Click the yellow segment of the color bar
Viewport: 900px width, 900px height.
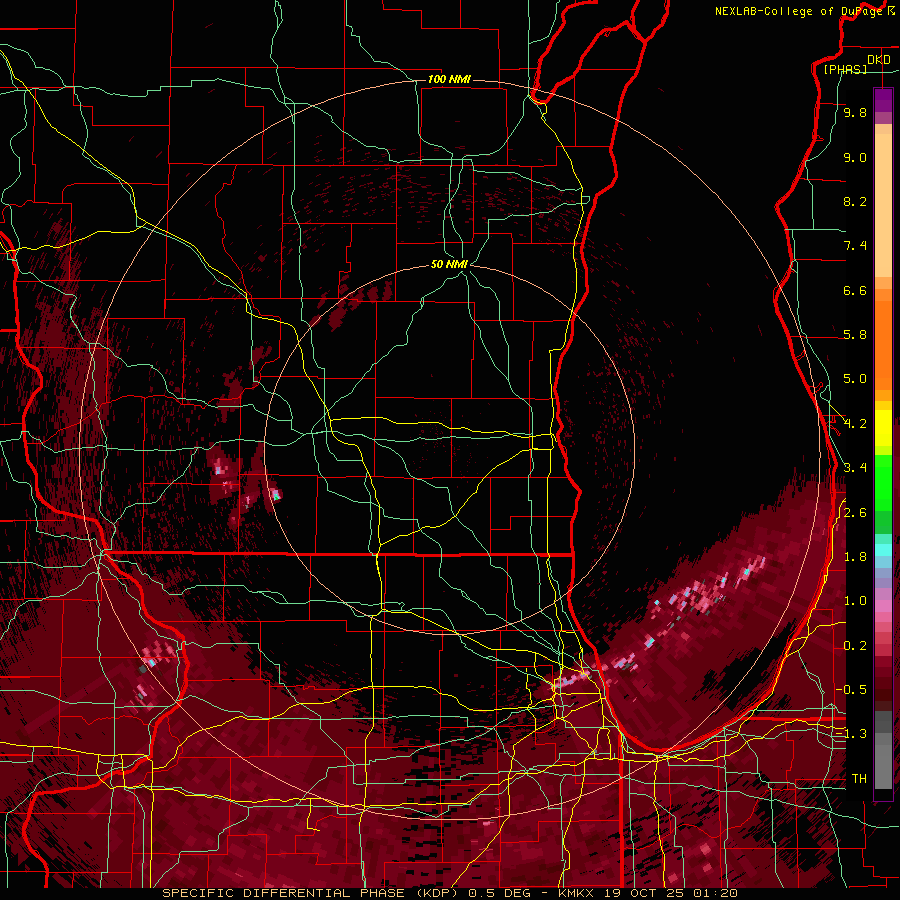coord(883,428)
